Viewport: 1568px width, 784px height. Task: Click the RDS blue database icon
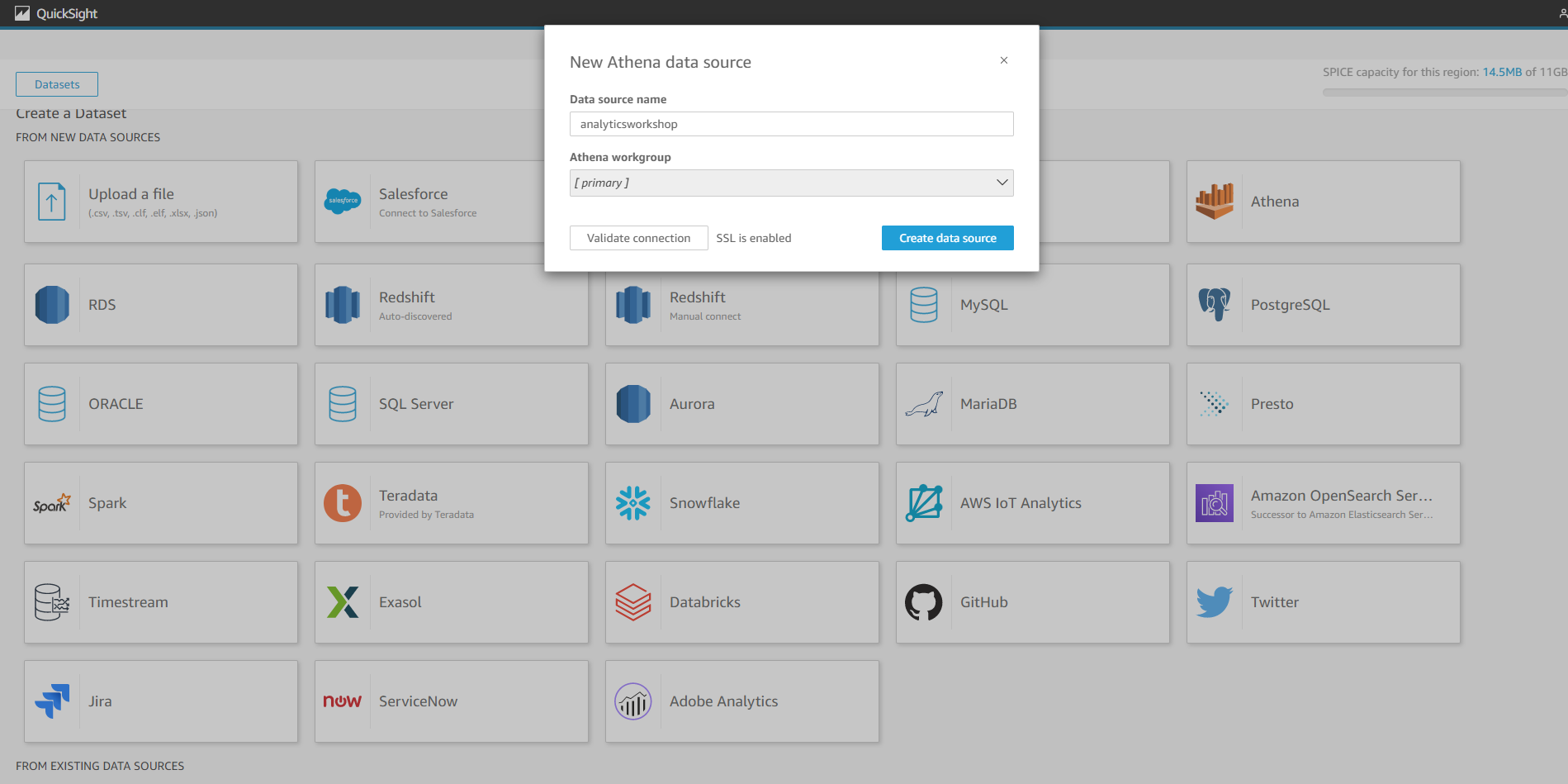coord(52,305)
